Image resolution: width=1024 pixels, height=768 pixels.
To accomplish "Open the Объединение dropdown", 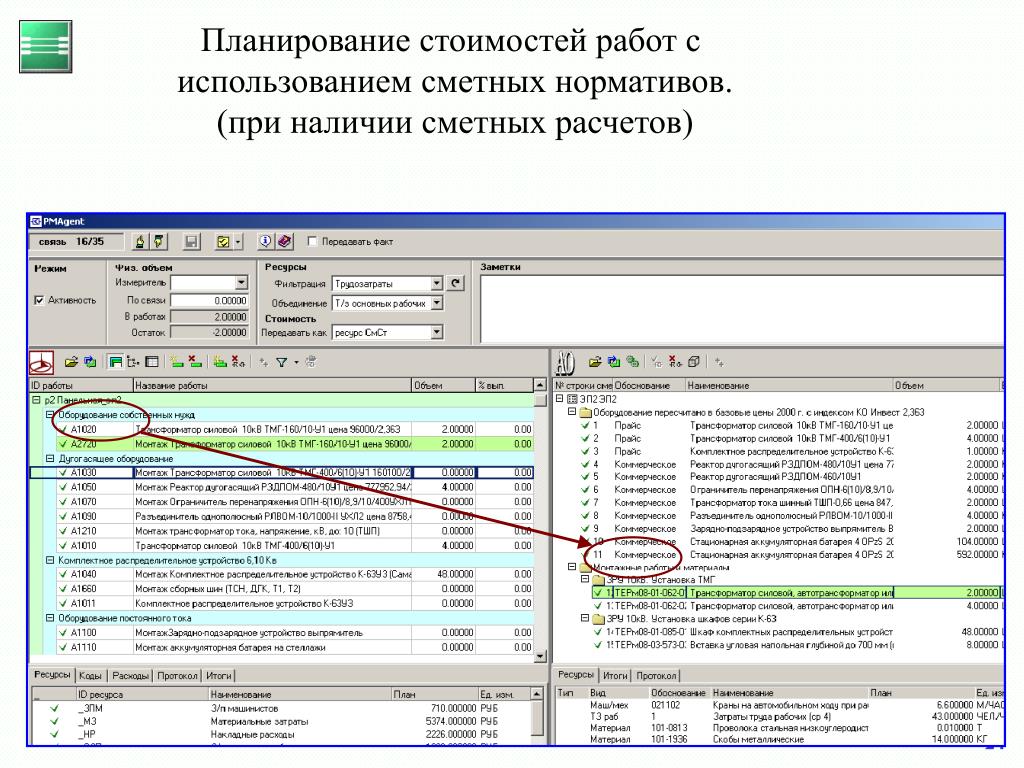I will point(436,303).
